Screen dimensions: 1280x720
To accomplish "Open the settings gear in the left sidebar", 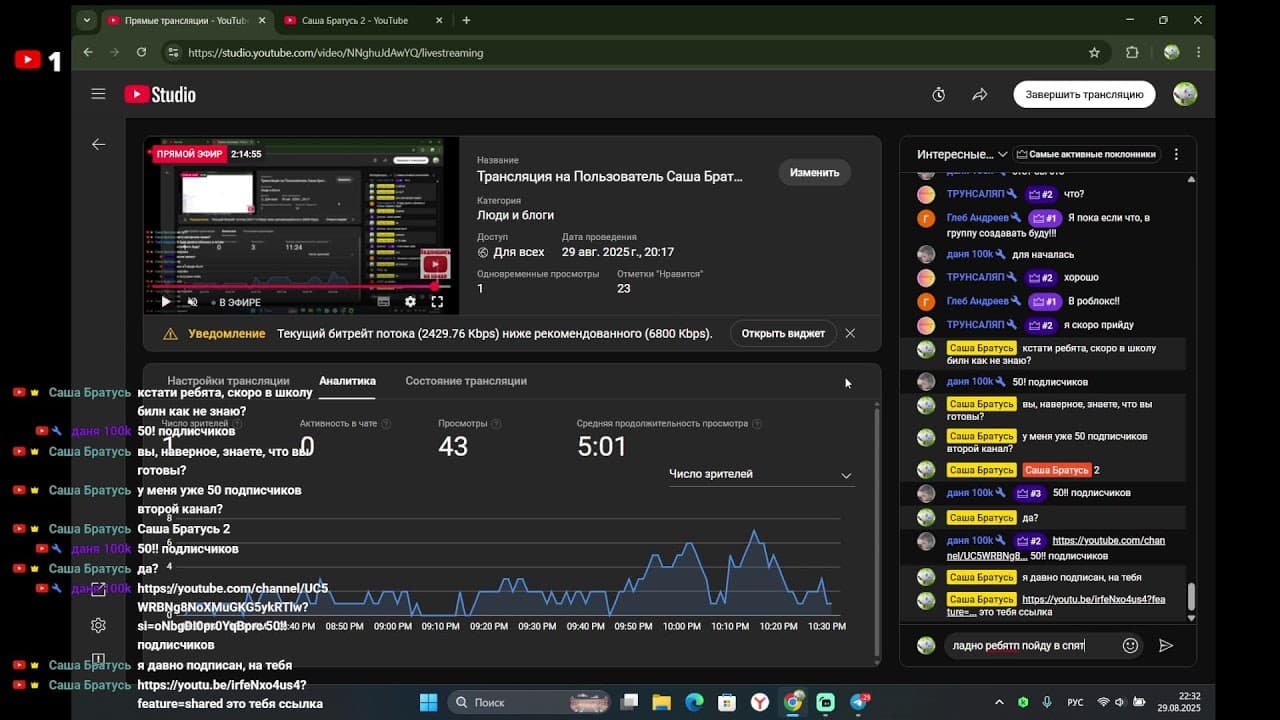I will (x=98, y=625).
